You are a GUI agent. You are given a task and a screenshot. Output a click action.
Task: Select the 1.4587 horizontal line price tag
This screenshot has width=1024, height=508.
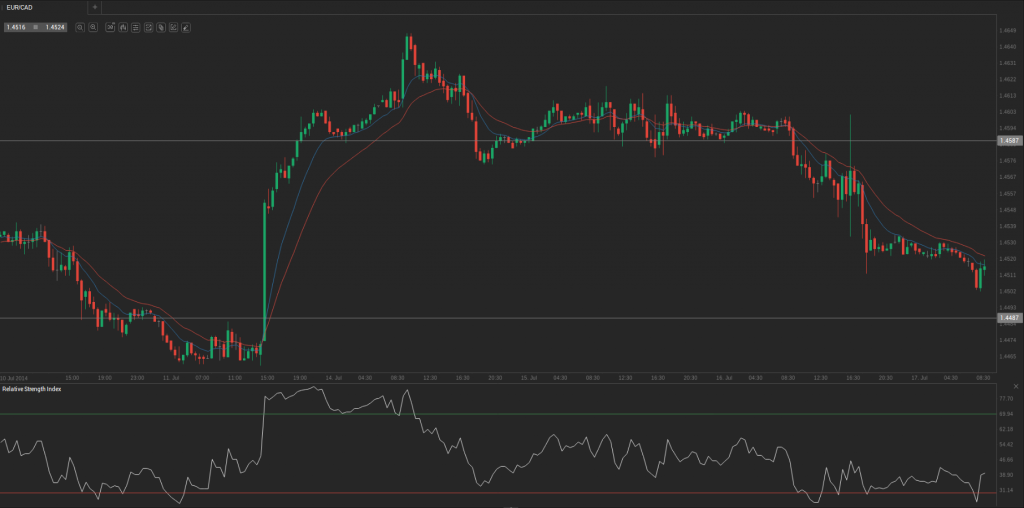click(x=1008, y=141)
